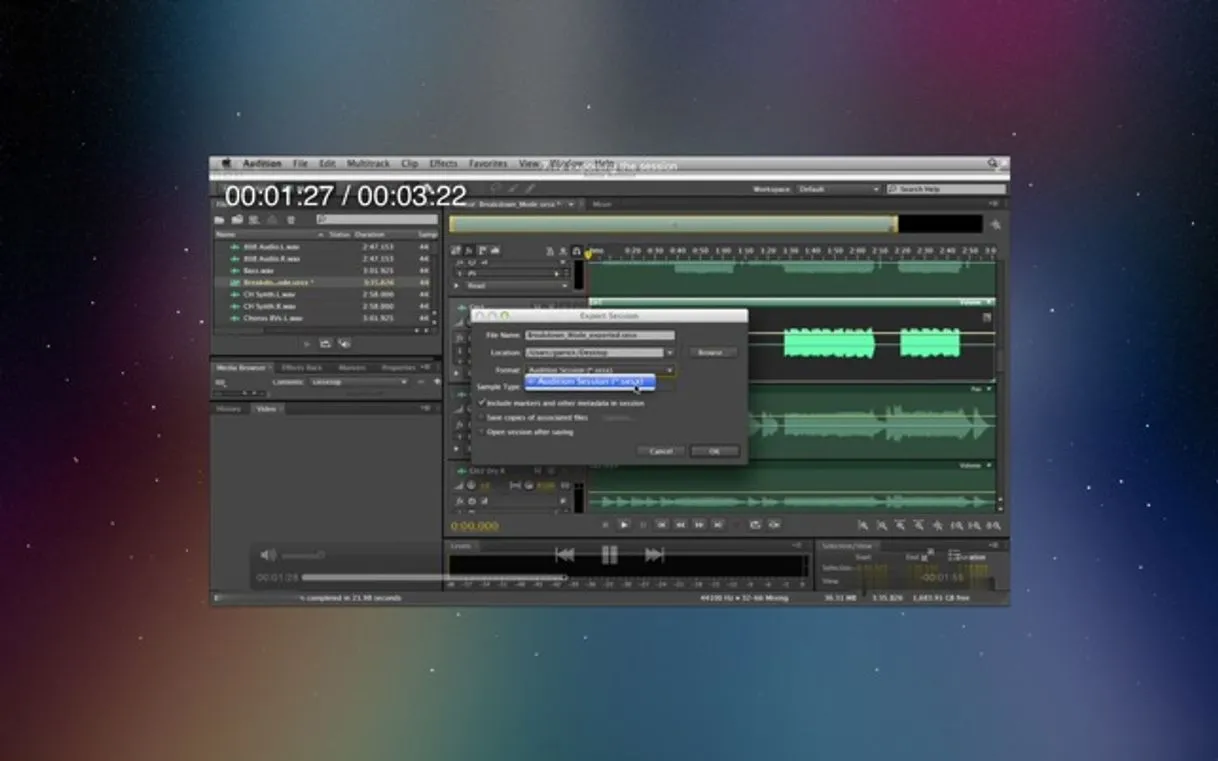Viewport: 1218px width, 761px height.
Task: Click the Inputs/Outputs icon above tracks
Action: (x=456, y=251)
